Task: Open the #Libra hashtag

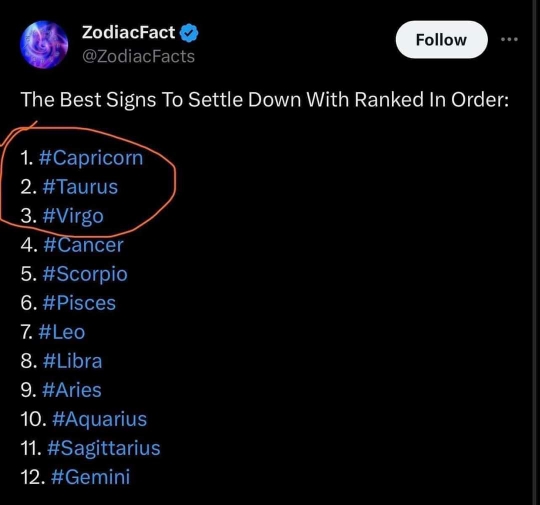Action: point(73,361)
